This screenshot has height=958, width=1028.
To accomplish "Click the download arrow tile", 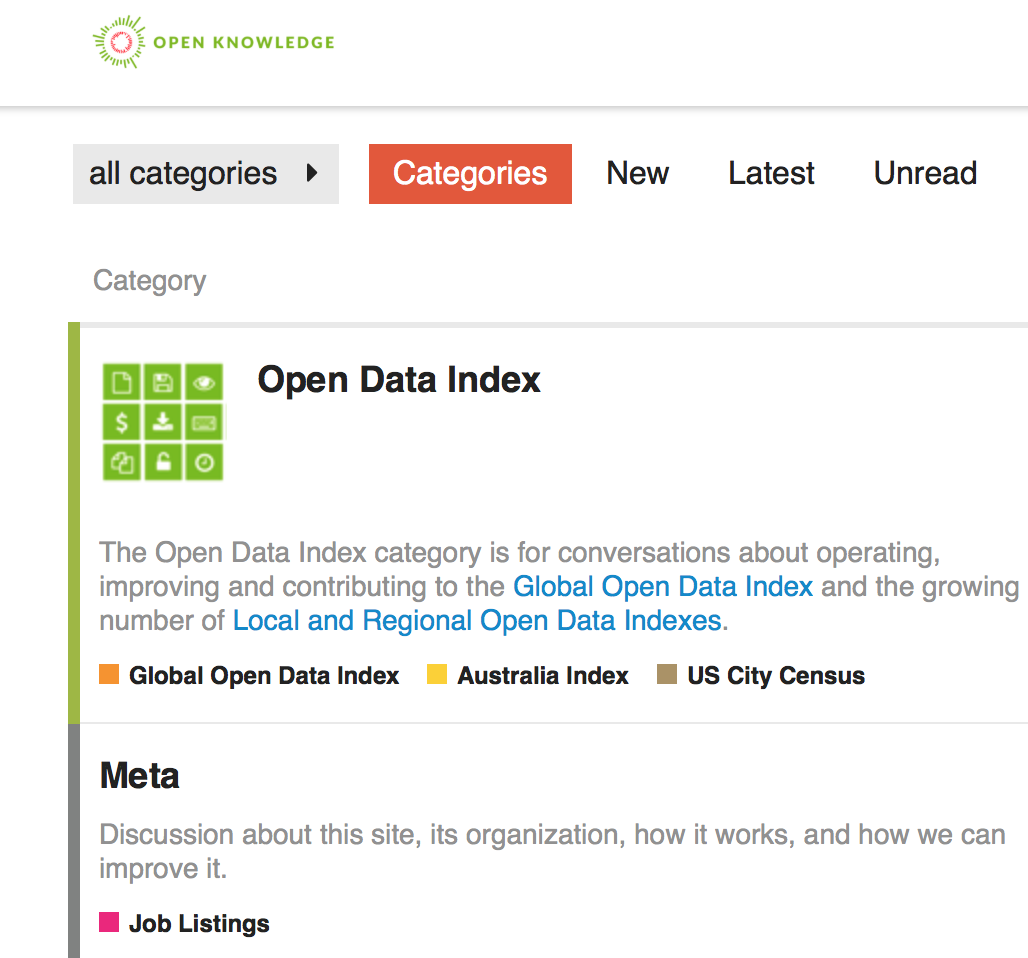I will click(x=163, y=422).
